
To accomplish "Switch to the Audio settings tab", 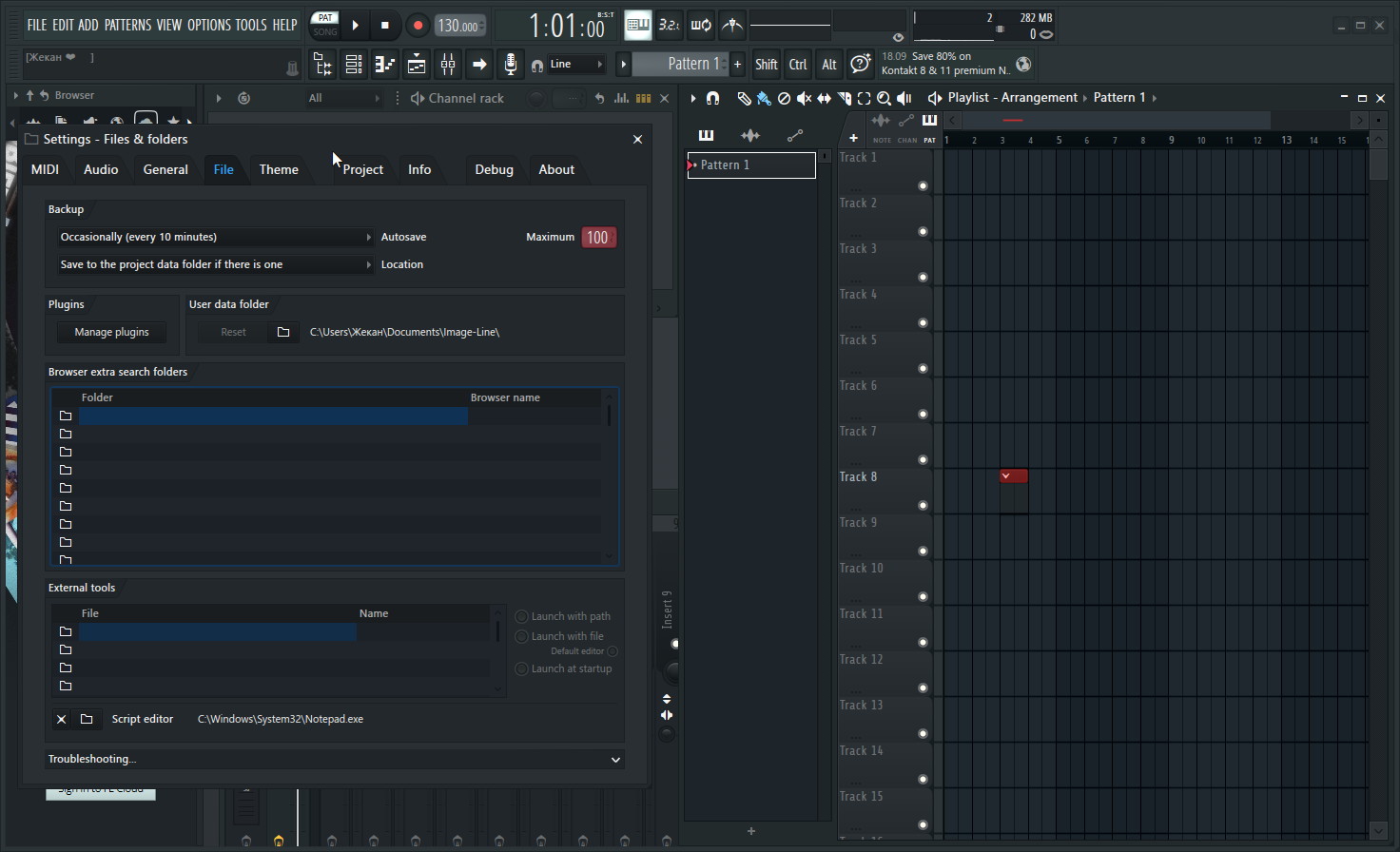I will pyautogui.click(x=101, y=169).
